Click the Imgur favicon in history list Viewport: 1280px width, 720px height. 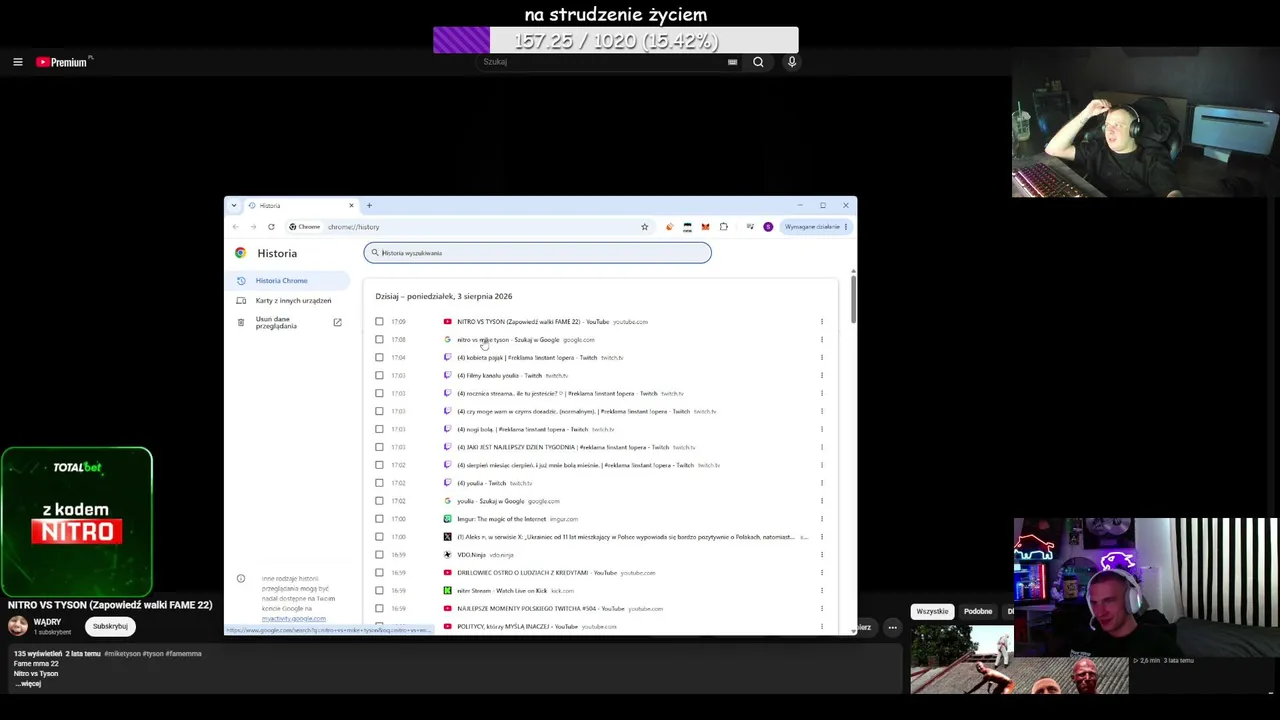coord(447,519)
